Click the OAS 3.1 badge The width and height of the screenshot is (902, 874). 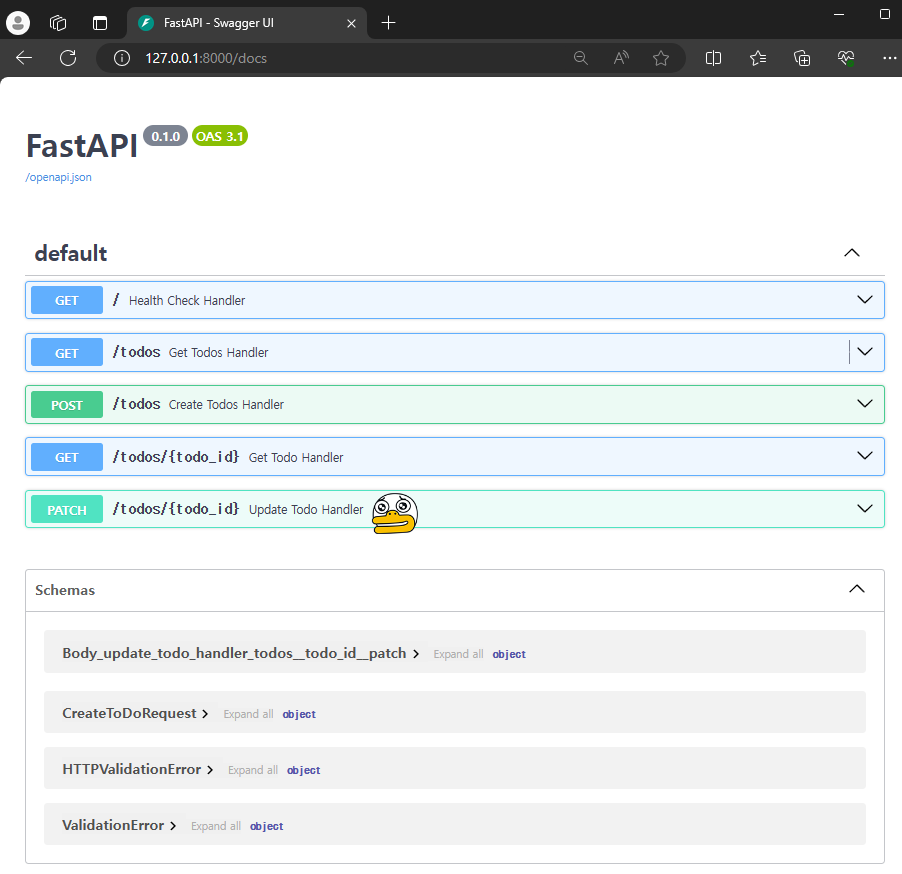coord(220,136)
